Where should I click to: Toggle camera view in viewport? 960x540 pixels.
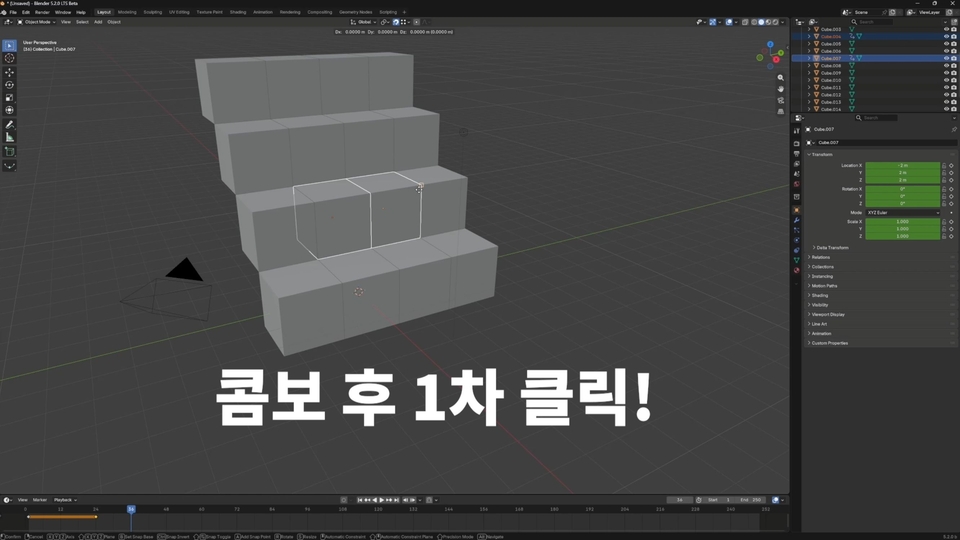tap(780, 100)
